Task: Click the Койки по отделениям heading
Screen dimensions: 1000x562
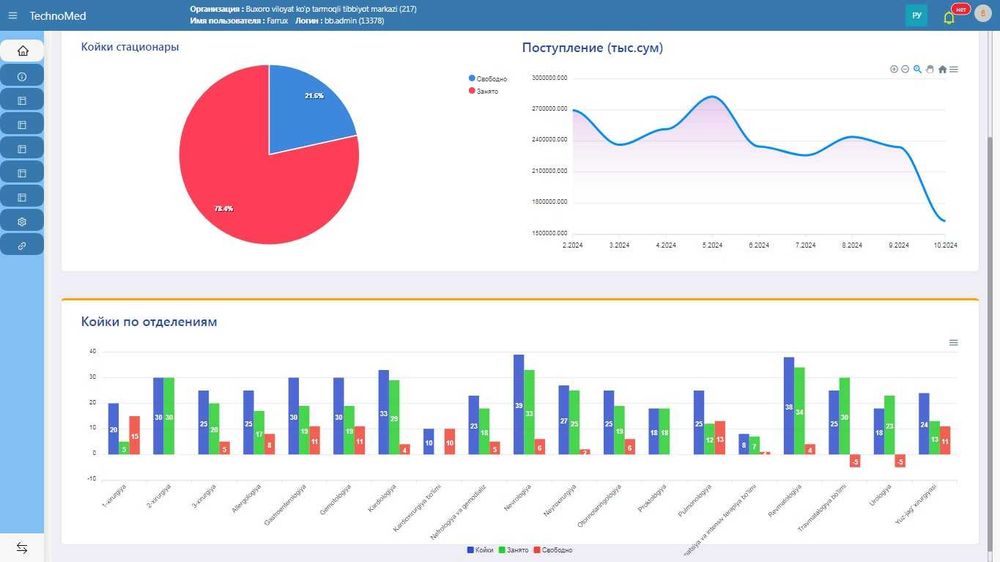Action: click(x=149, y=322)
